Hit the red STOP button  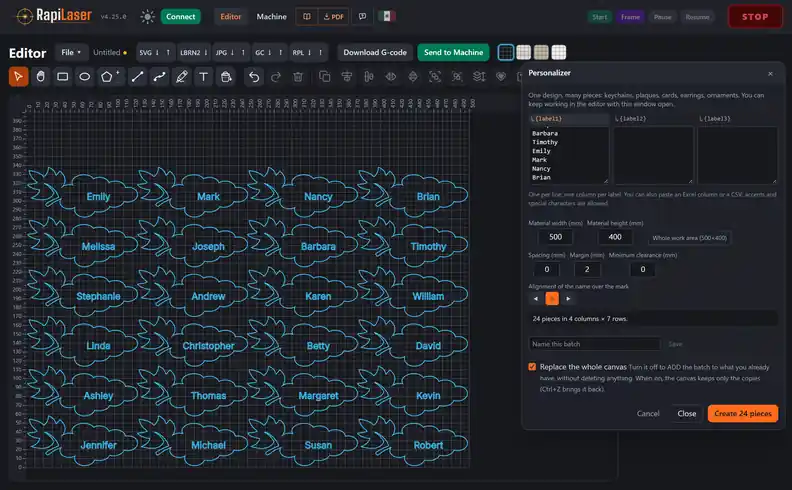(x=755, y=17)
